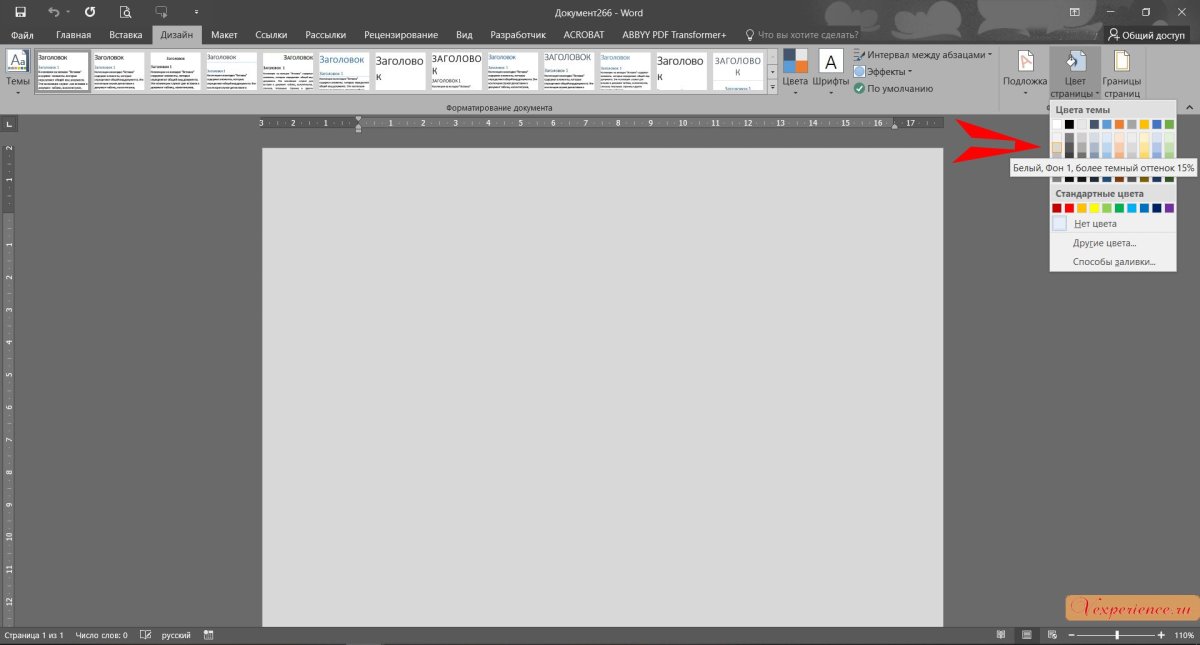Select the Дизайн tab
This screenshot has width=1200, height=645.
(x=176, y=35)
